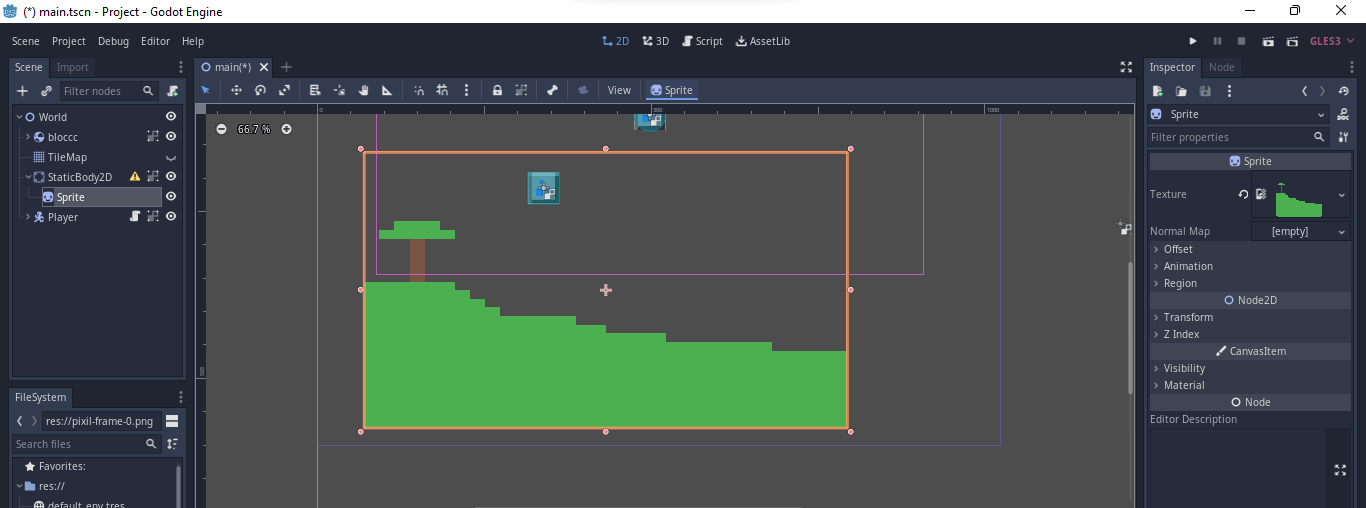Open the Editor menu
Viewport: 1366px width, 508px height.
[x=155, y=41]
